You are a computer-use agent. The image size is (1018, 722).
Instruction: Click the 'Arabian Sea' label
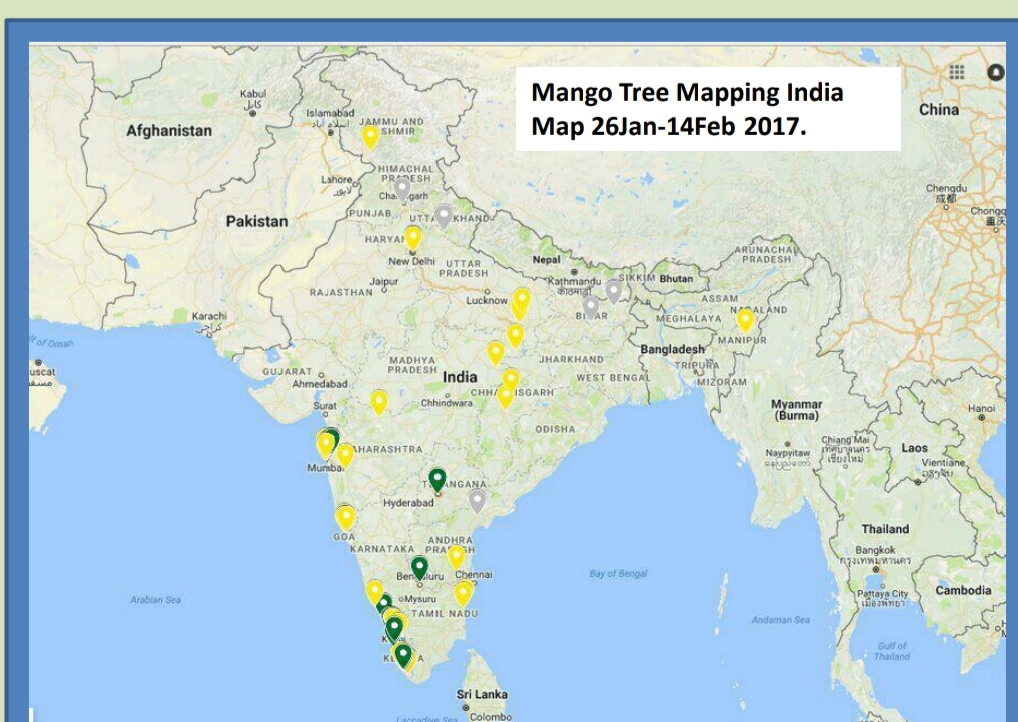(155, 600)
